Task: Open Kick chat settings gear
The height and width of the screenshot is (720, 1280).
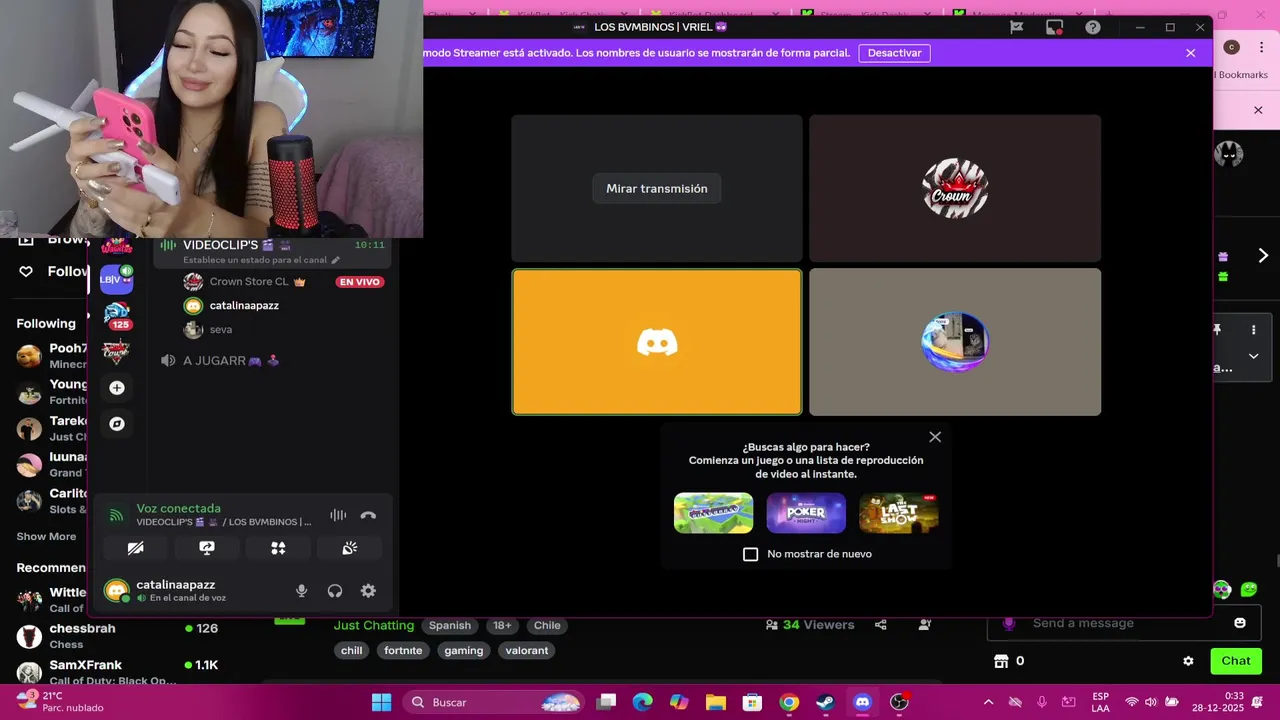Action: pyautogui.click(x=1188, y=661)
